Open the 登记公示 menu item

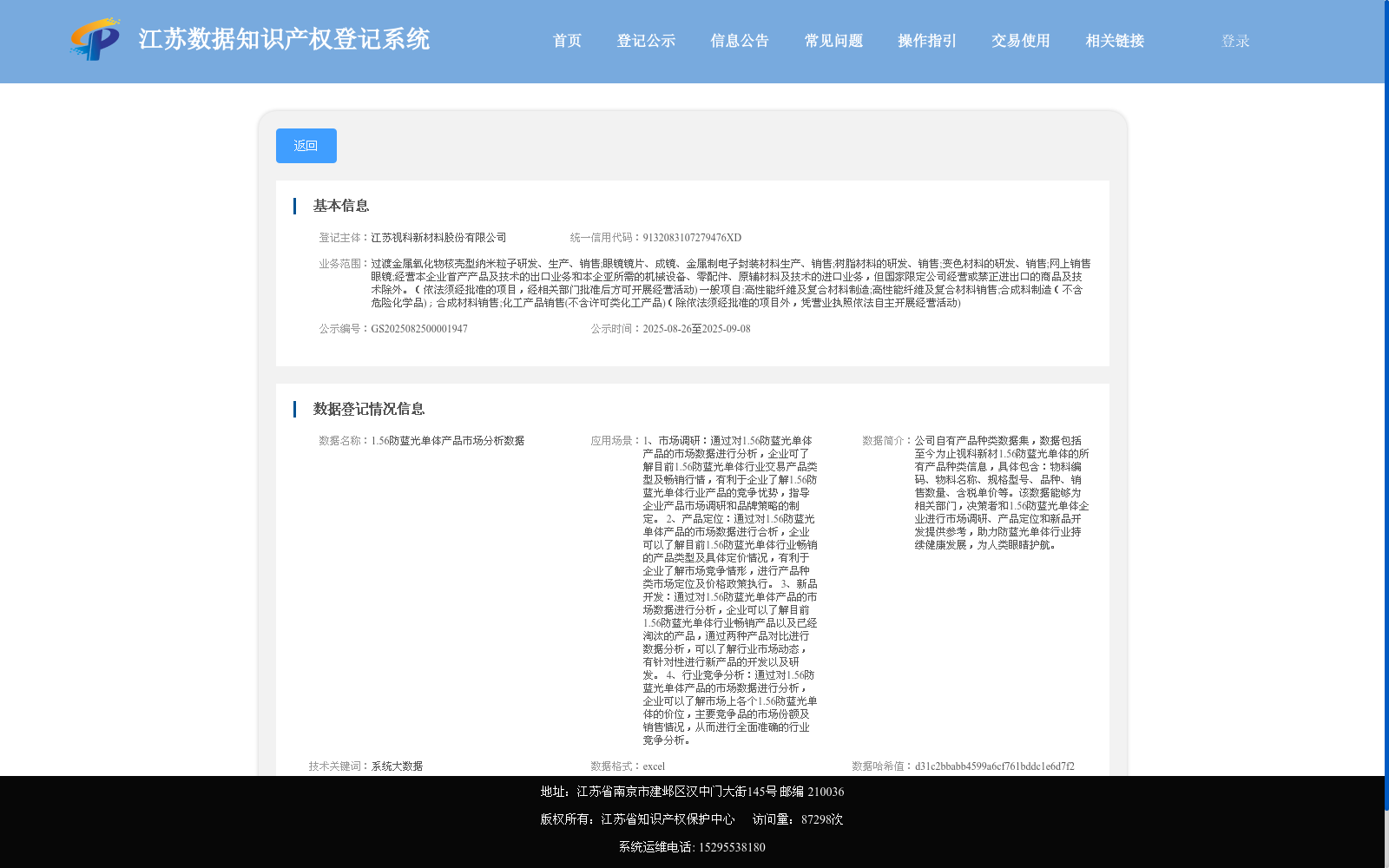tap(646, 41)
